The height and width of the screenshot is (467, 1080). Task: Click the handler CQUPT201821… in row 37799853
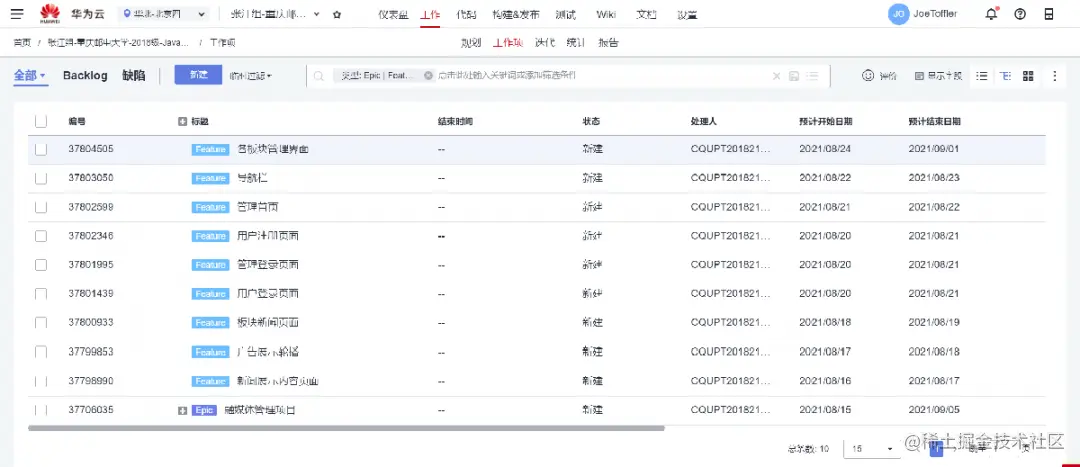tap(731, 351)
